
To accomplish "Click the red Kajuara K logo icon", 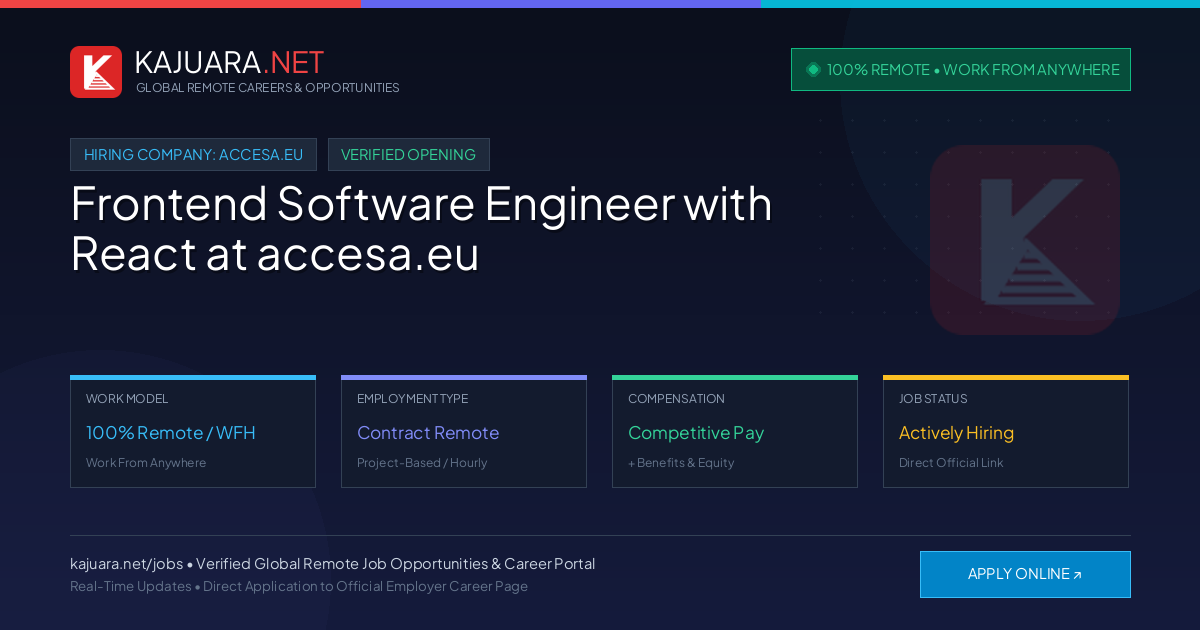I will [x=96, y=72].
